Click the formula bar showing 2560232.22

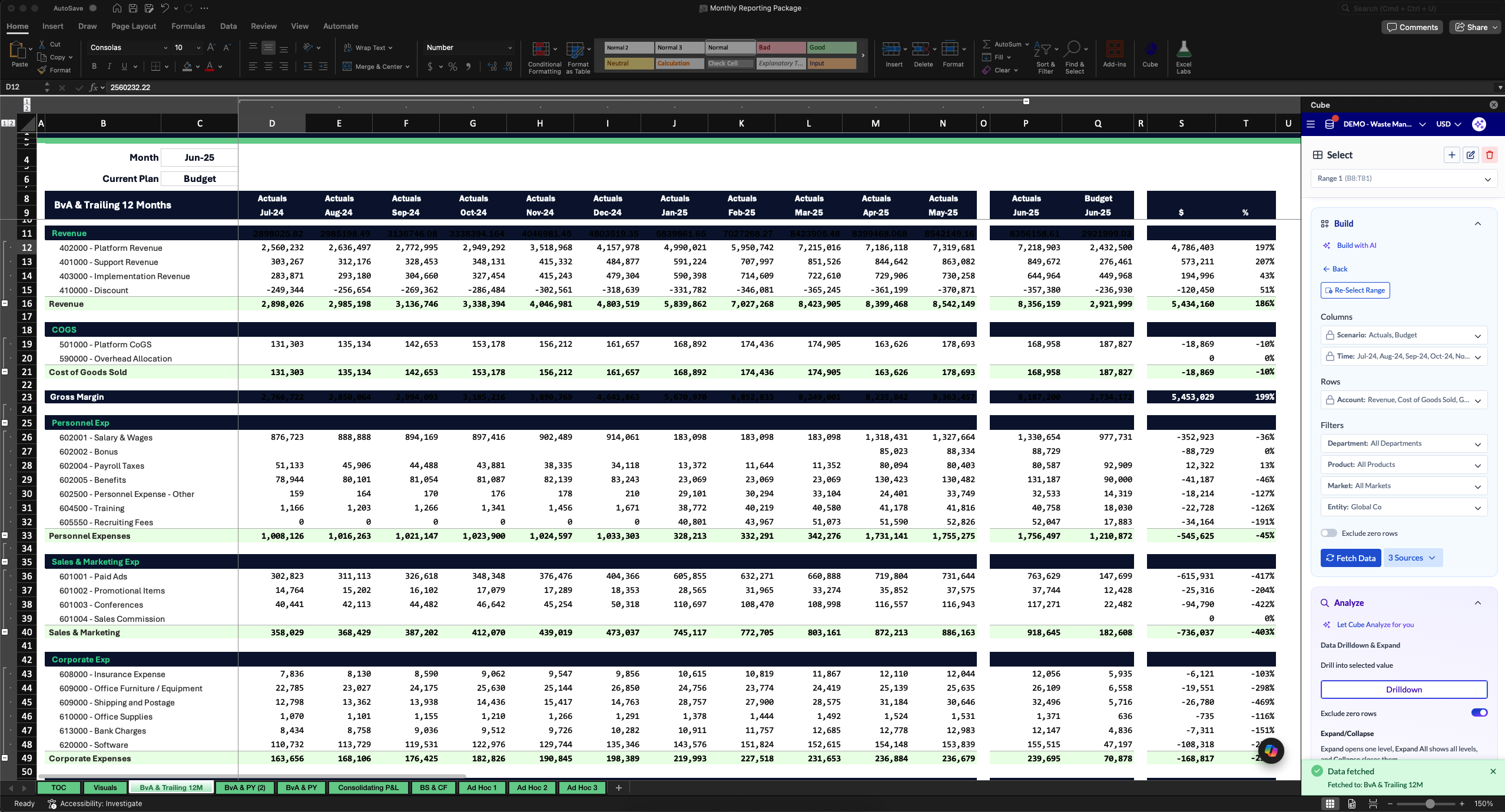pos(801,87)
